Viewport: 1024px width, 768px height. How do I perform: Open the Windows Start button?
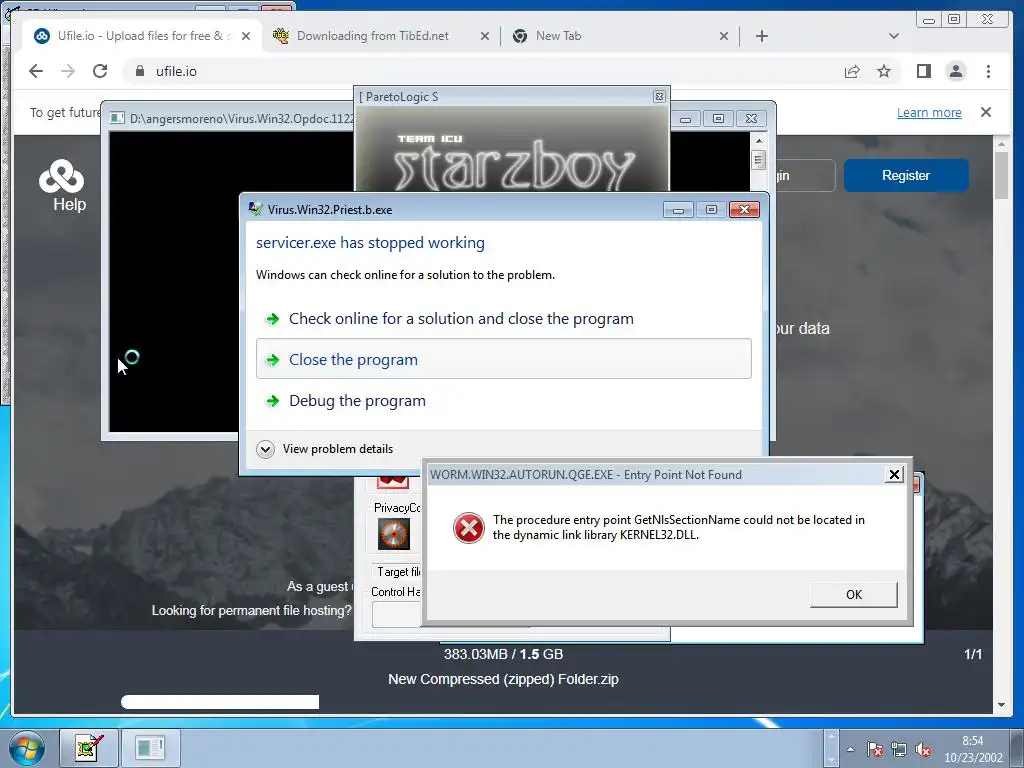26,749
